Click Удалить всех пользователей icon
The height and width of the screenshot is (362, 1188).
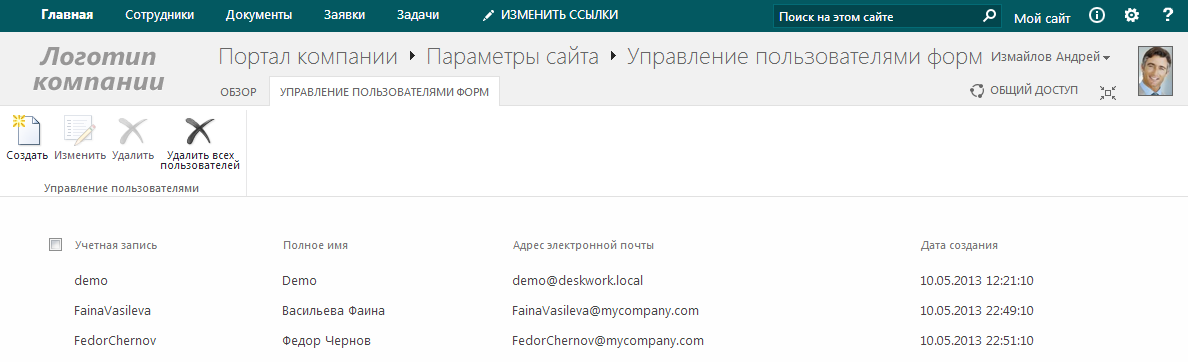[x=200, y=130]
